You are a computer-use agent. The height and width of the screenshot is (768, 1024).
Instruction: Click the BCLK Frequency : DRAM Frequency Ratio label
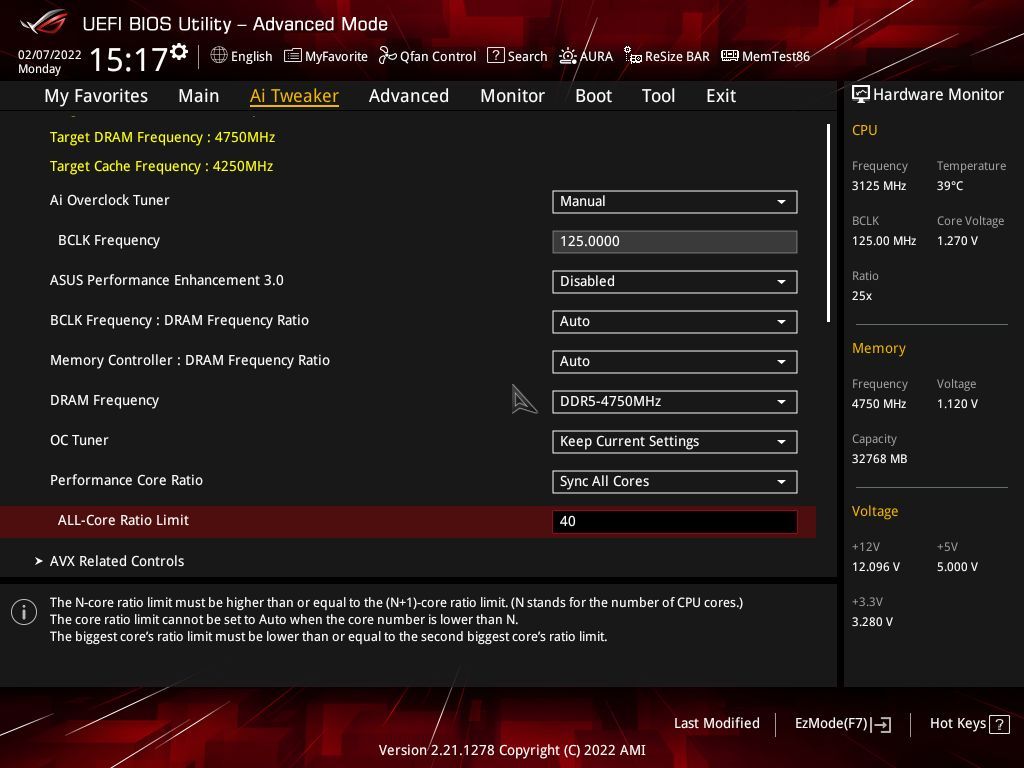179,320
